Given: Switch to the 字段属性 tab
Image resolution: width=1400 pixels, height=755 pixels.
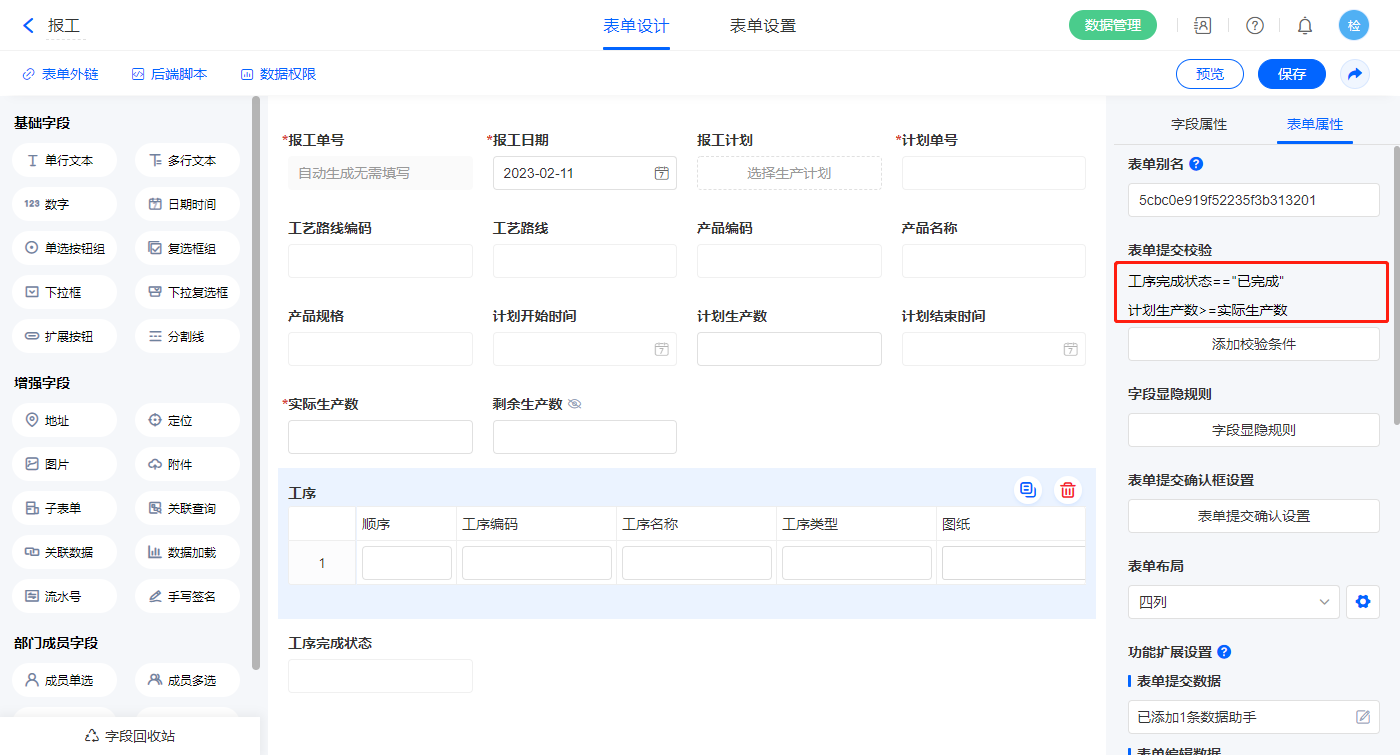Looking at the screenshot, I should coord(1198,124).
